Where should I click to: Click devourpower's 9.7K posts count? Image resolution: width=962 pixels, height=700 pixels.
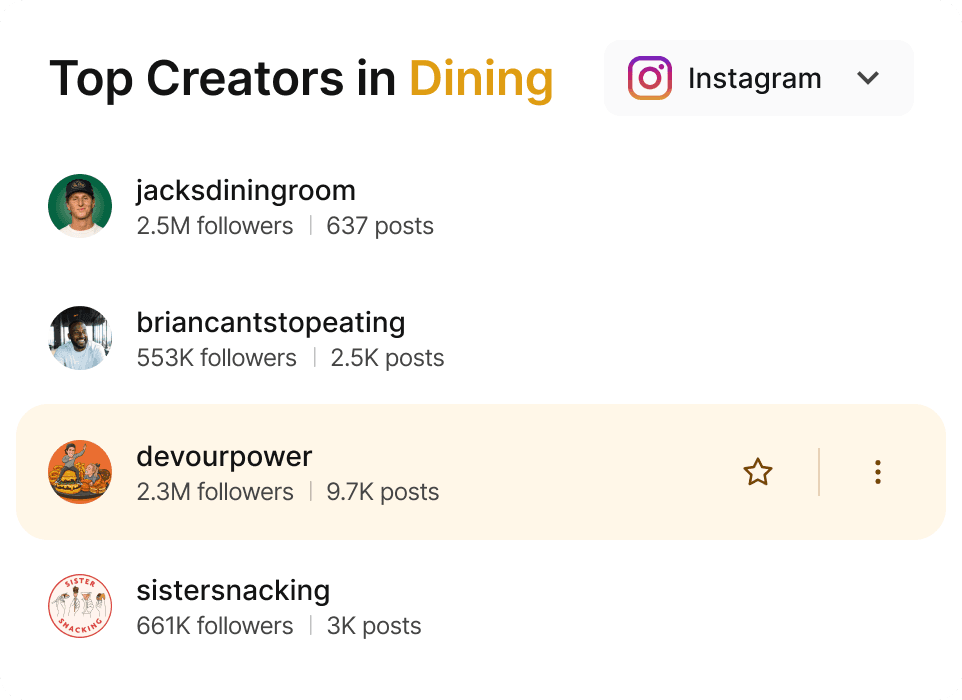coord(383,492)
